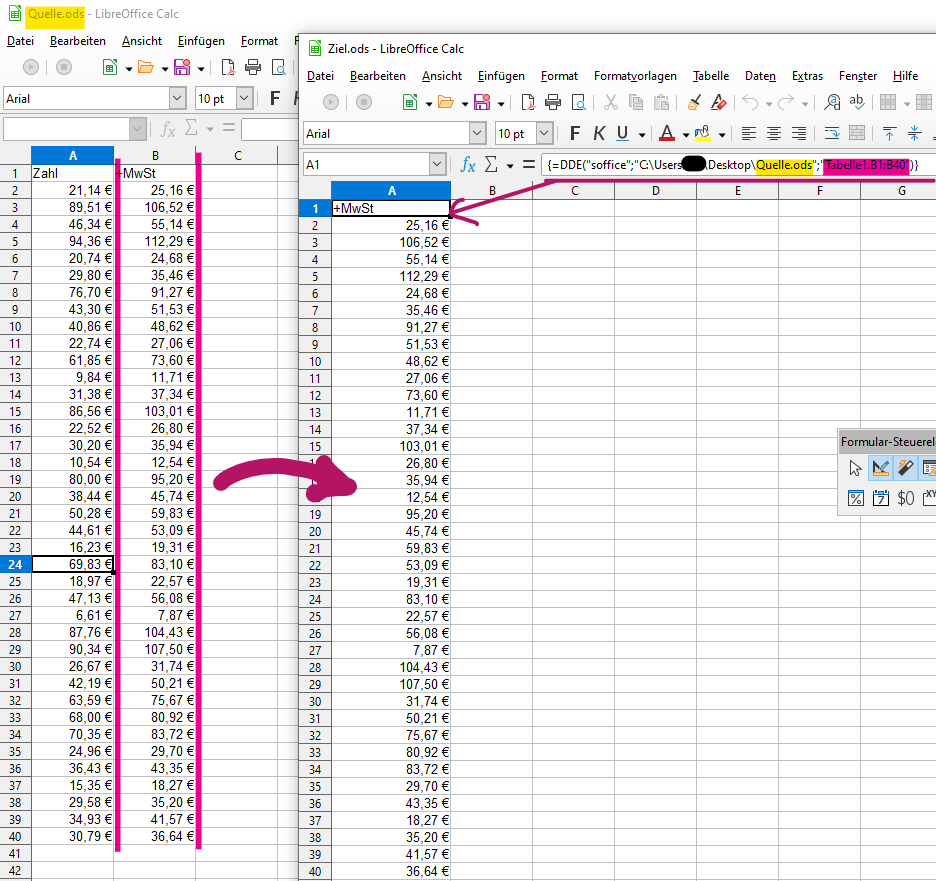936x881 pixels.
Task: Open Tabelle menu in Ziel.ods
Action: coord(710,76)
